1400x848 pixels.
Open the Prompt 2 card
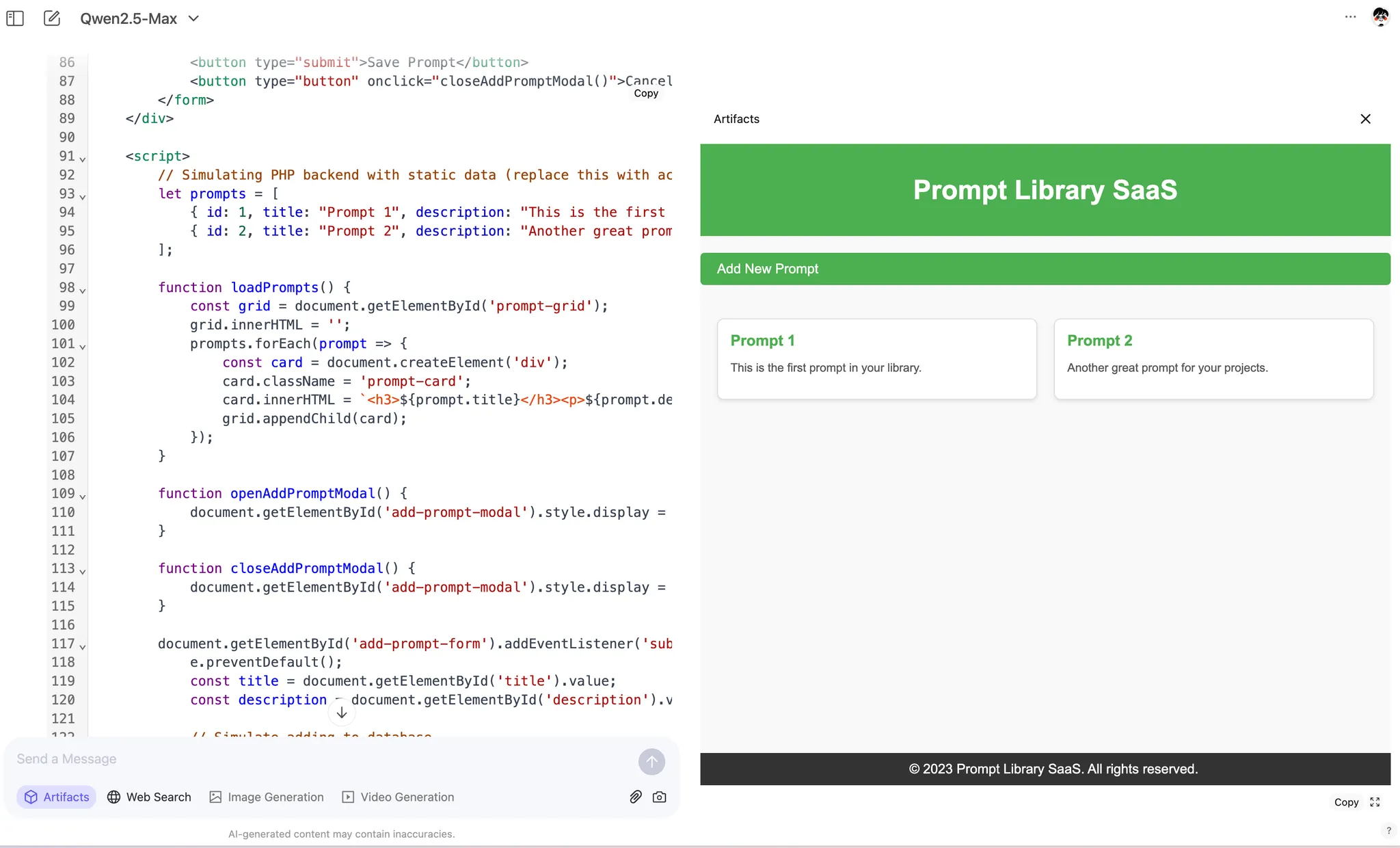pyautogui.click(x=1213, y=358)
